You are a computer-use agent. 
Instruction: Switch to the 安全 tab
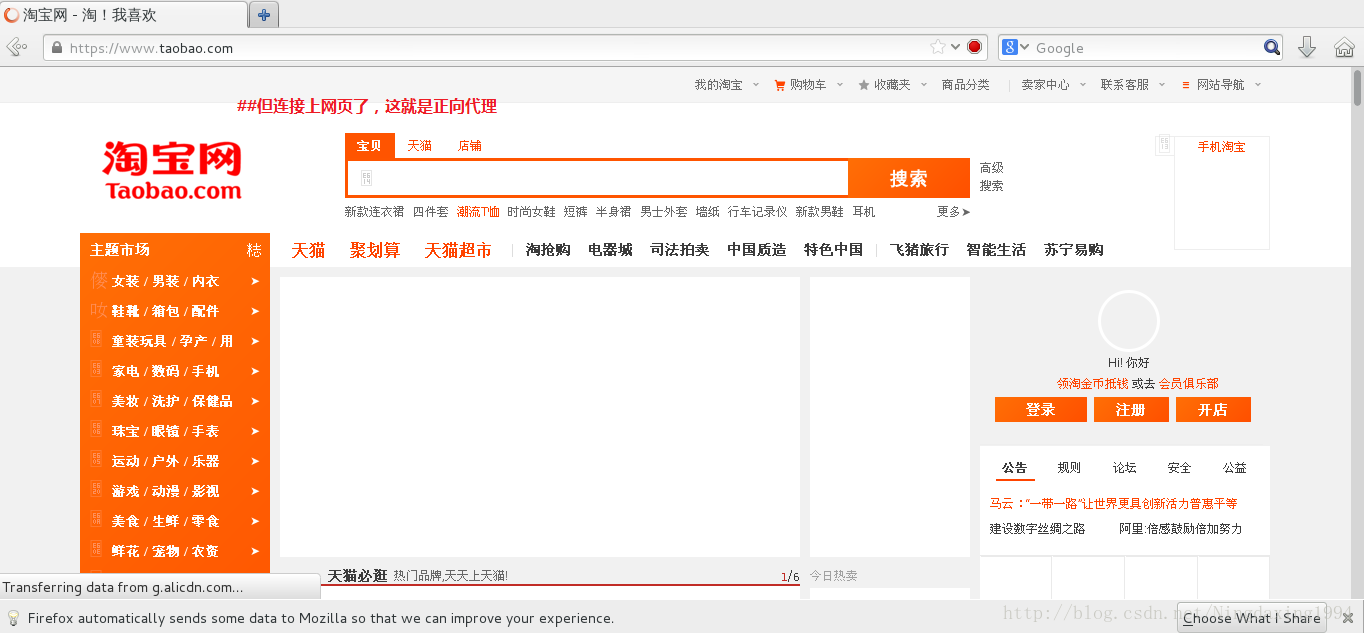(x=1179, y=468)
